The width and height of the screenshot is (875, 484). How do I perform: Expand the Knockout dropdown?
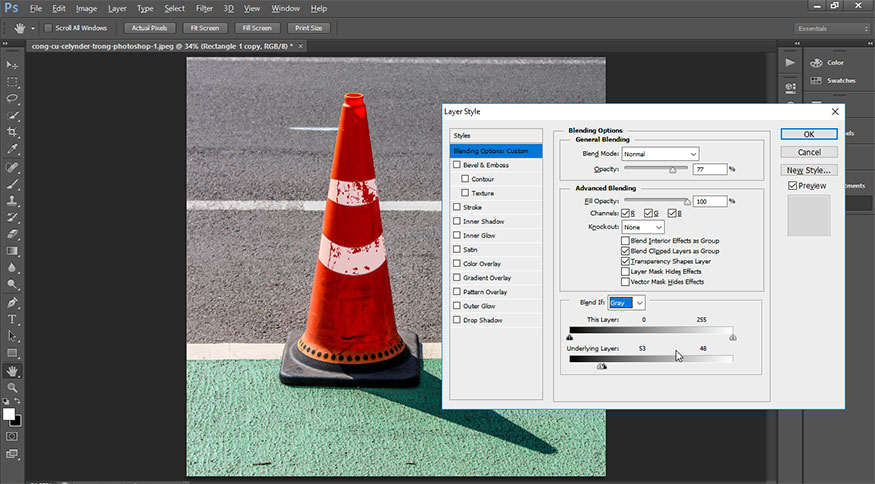point(643,227)
